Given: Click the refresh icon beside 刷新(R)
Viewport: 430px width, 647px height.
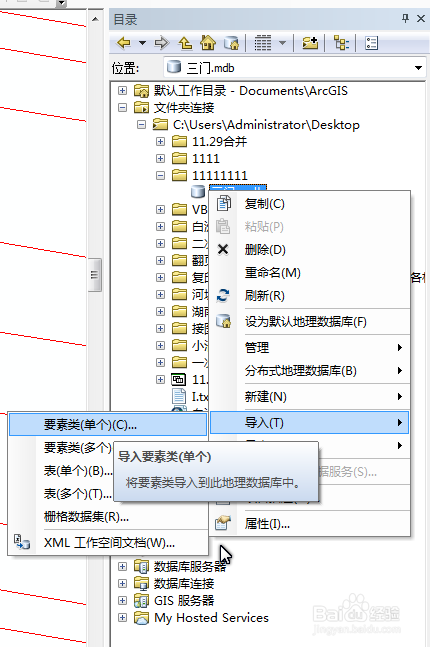Looking at the screenshot, I should point(223,295).
